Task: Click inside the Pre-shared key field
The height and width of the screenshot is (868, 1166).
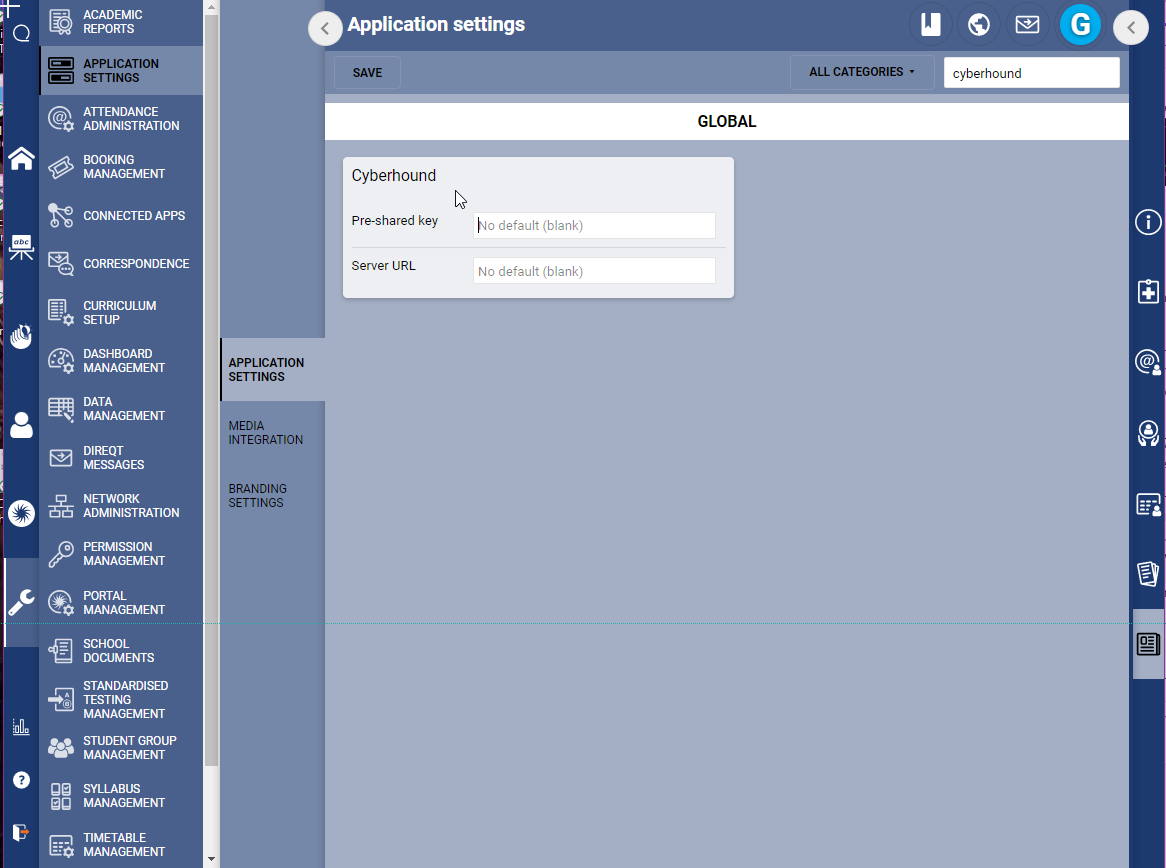Action: tap(594, 225)
